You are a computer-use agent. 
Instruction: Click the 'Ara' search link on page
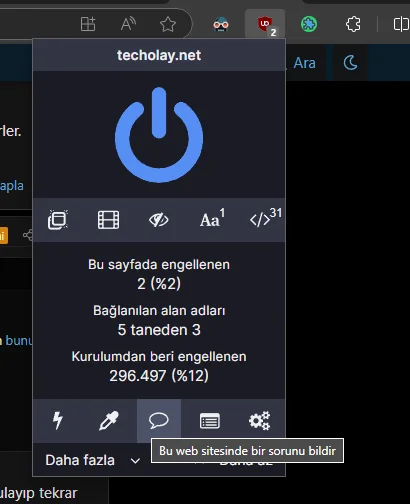[304, 63]
